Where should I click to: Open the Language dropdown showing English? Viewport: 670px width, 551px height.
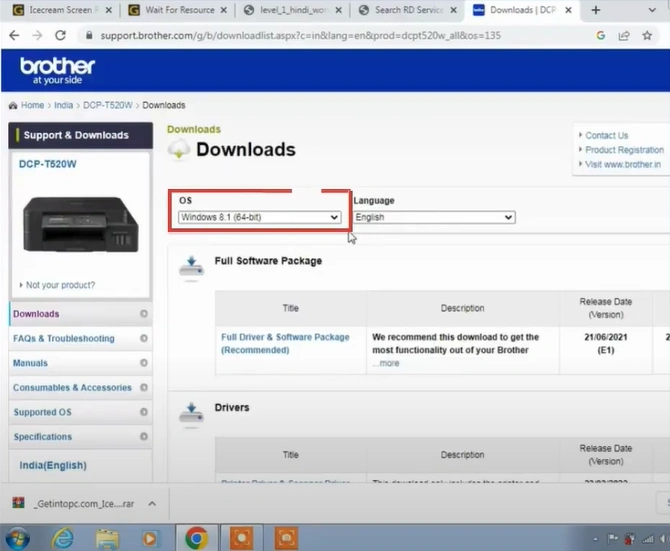pyautogui.click(x=434, y=217)
